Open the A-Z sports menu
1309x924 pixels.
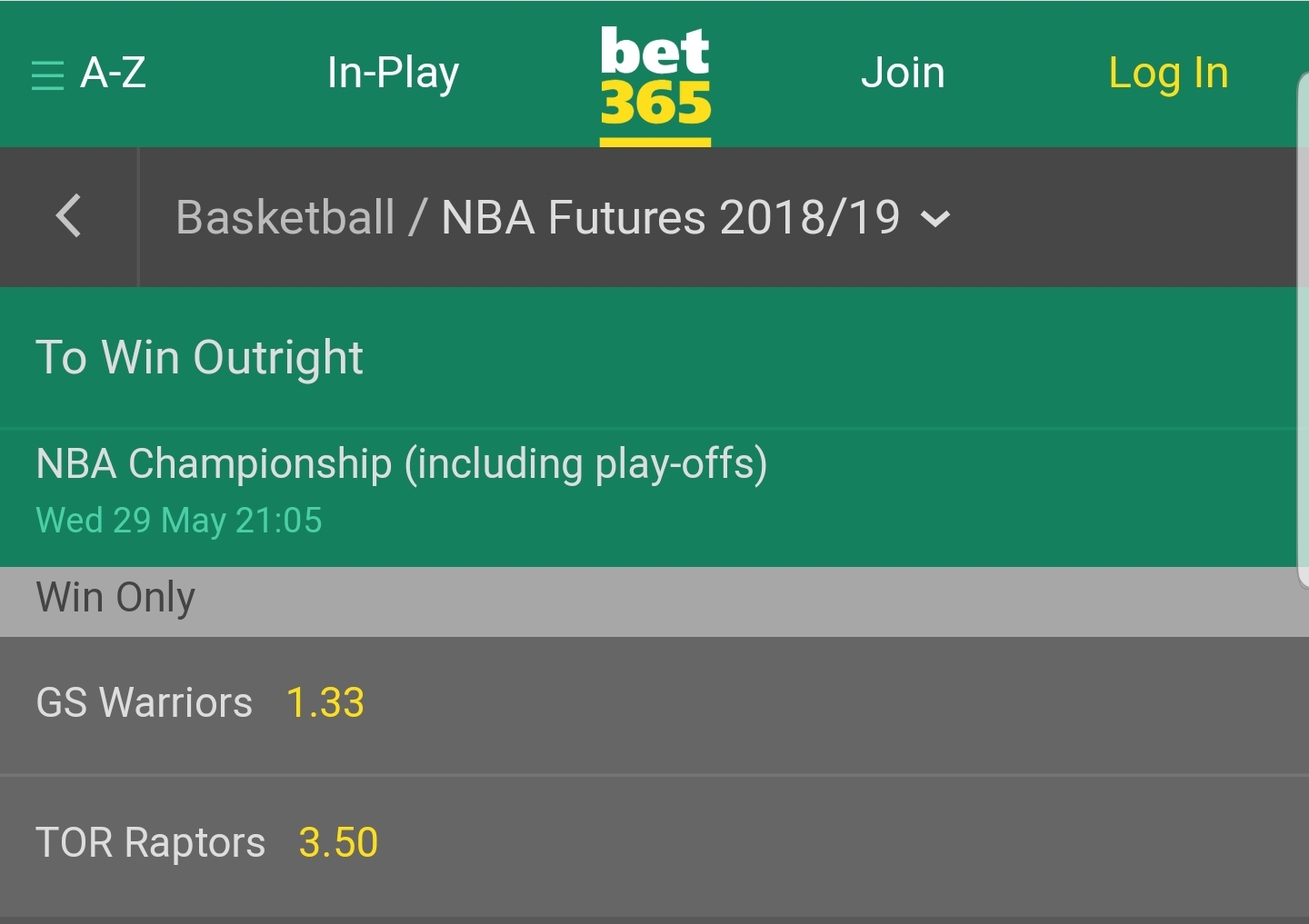113,73
